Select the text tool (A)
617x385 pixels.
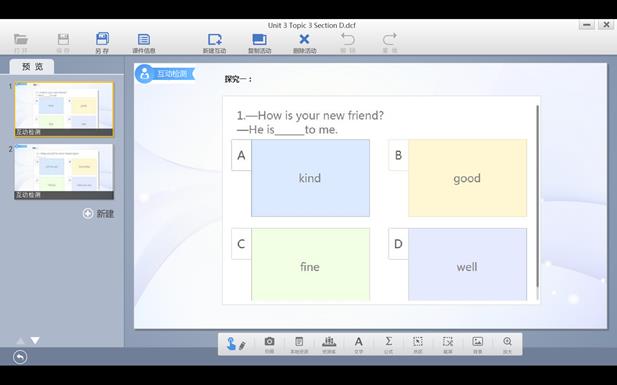pos(358,341)
